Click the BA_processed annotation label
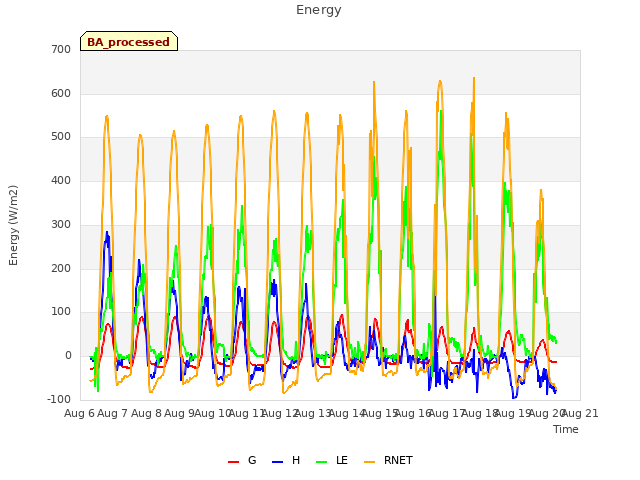 pos(129,41)
